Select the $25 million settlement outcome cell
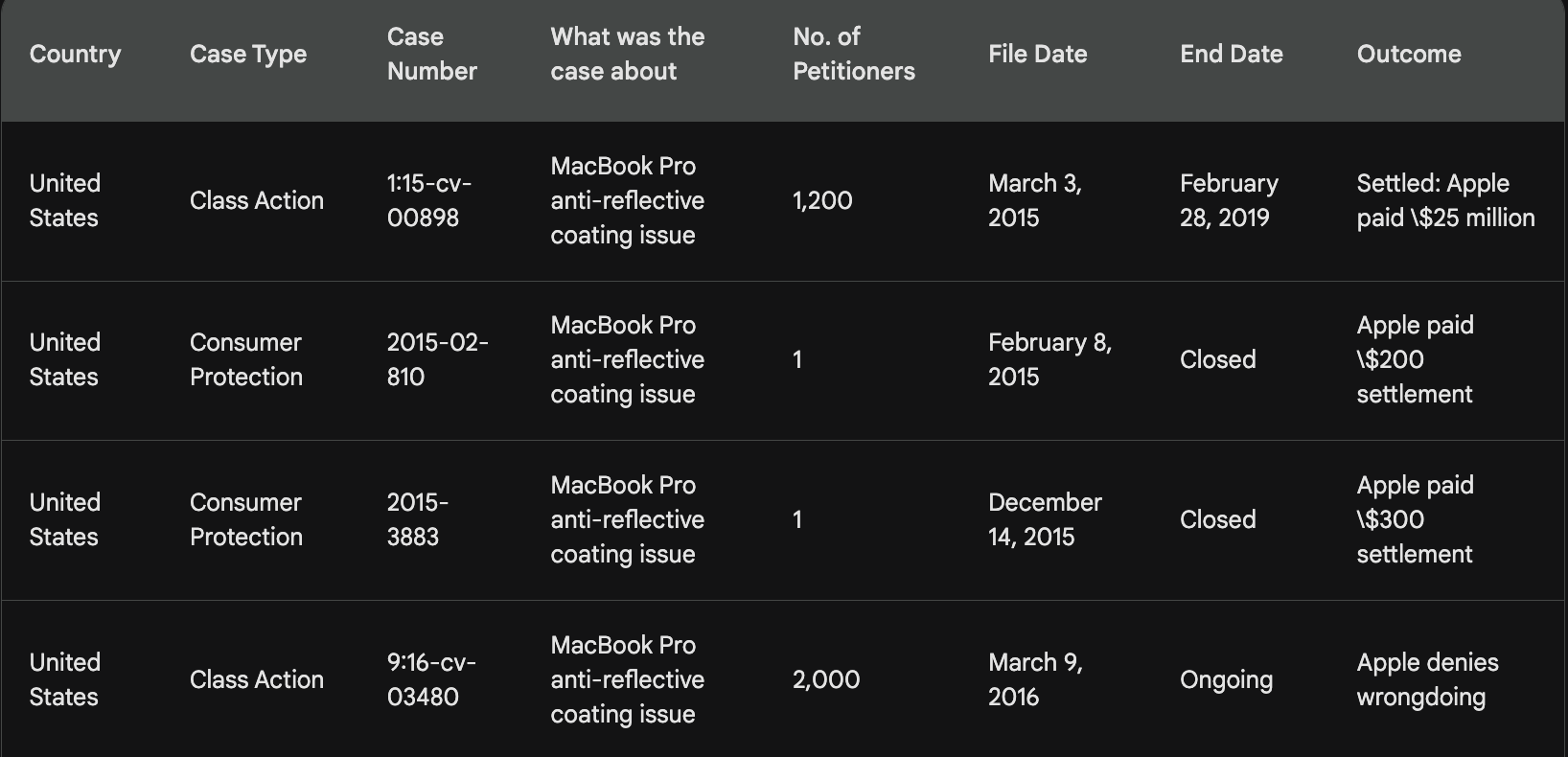 [x=1445, y=200]
